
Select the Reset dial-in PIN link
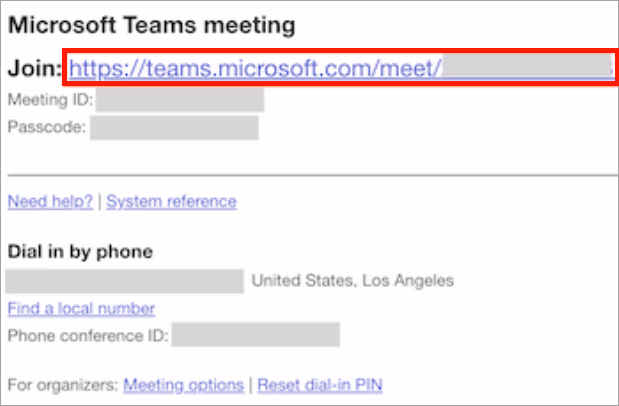[320, 384]
